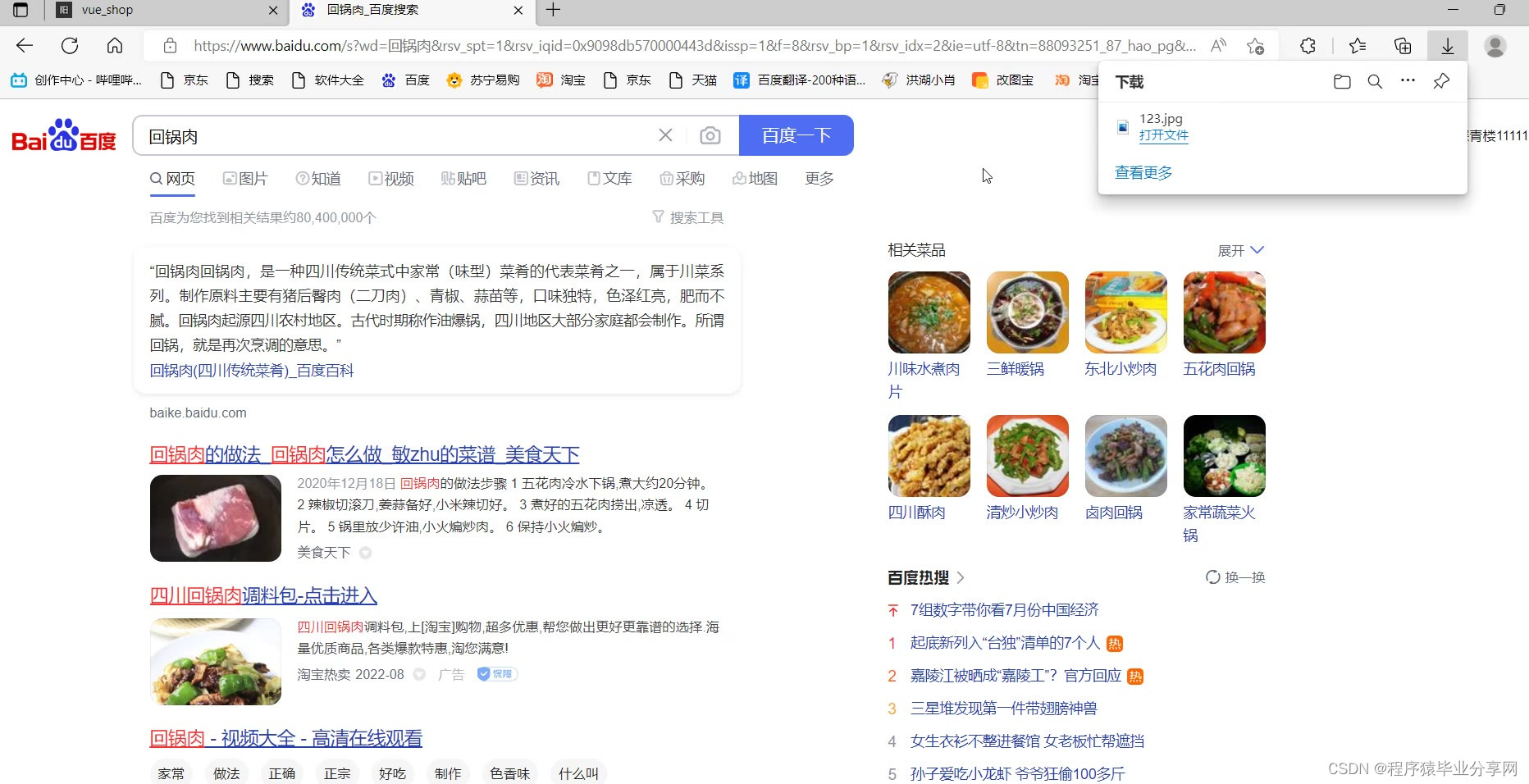Select the 知道 search tab

tap(318, 179)
